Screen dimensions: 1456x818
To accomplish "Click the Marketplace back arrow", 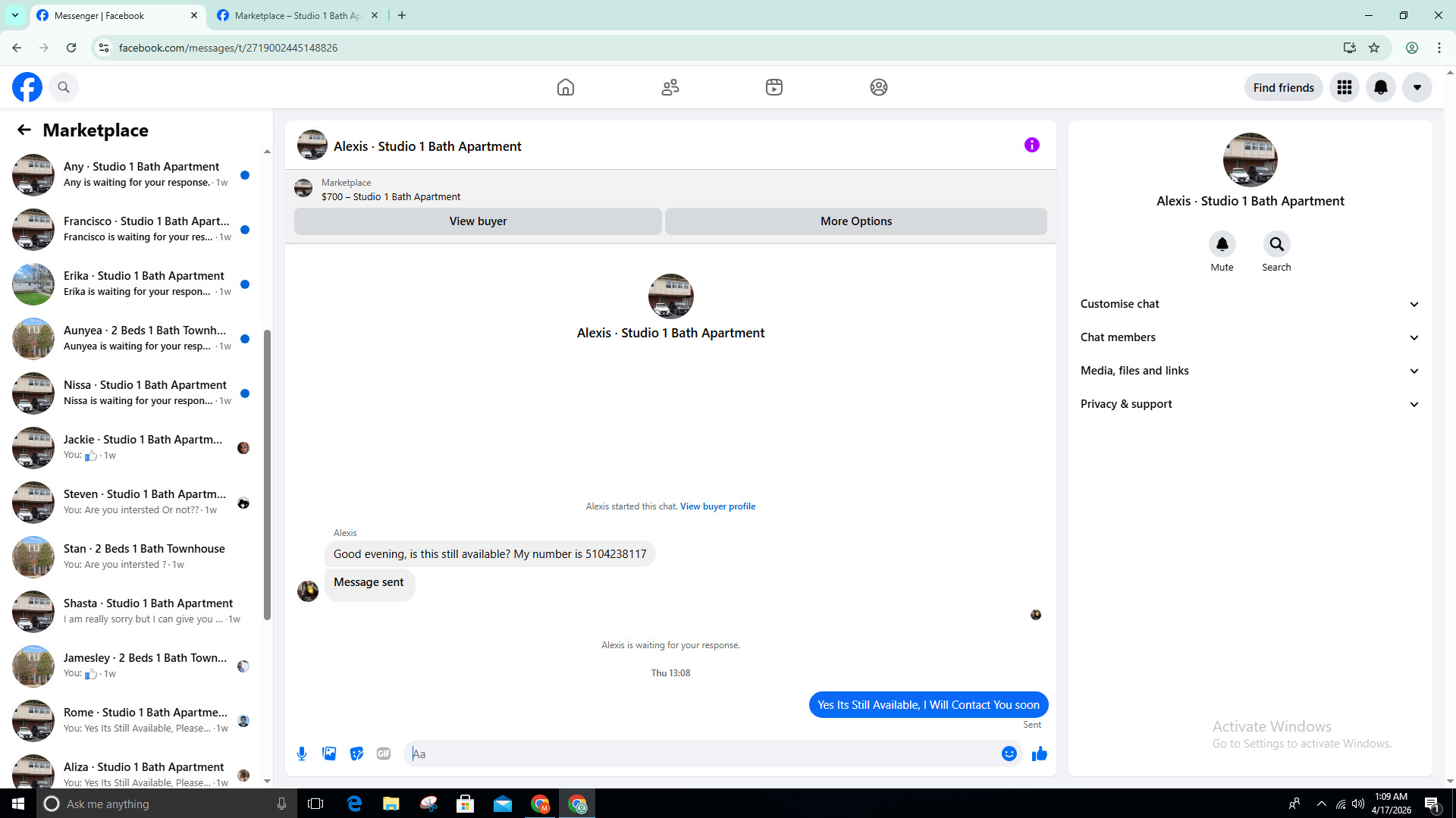I will point(24,130).
